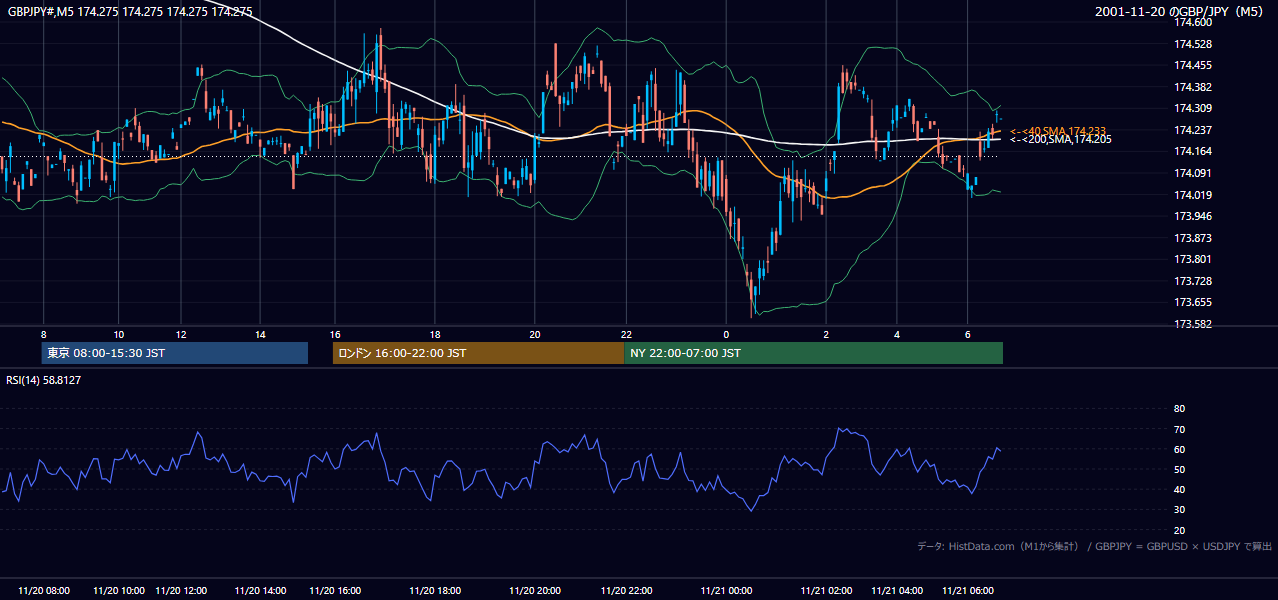Click hour marker 0 under price chart
Screen dimensions: 1278x600
pos(727,334)
